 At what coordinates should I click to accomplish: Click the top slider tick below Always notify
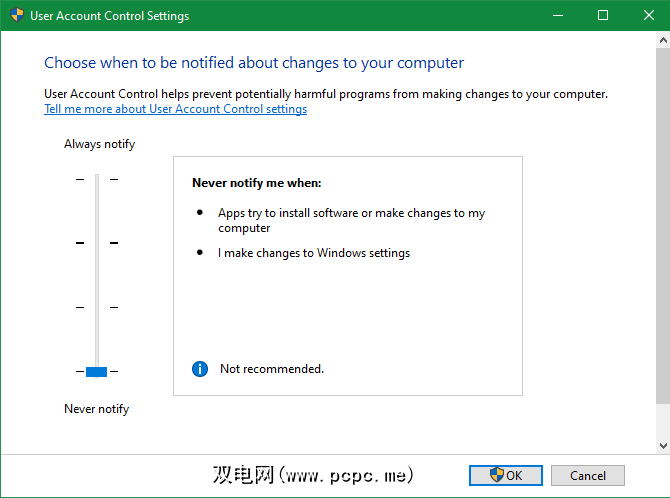97,179
